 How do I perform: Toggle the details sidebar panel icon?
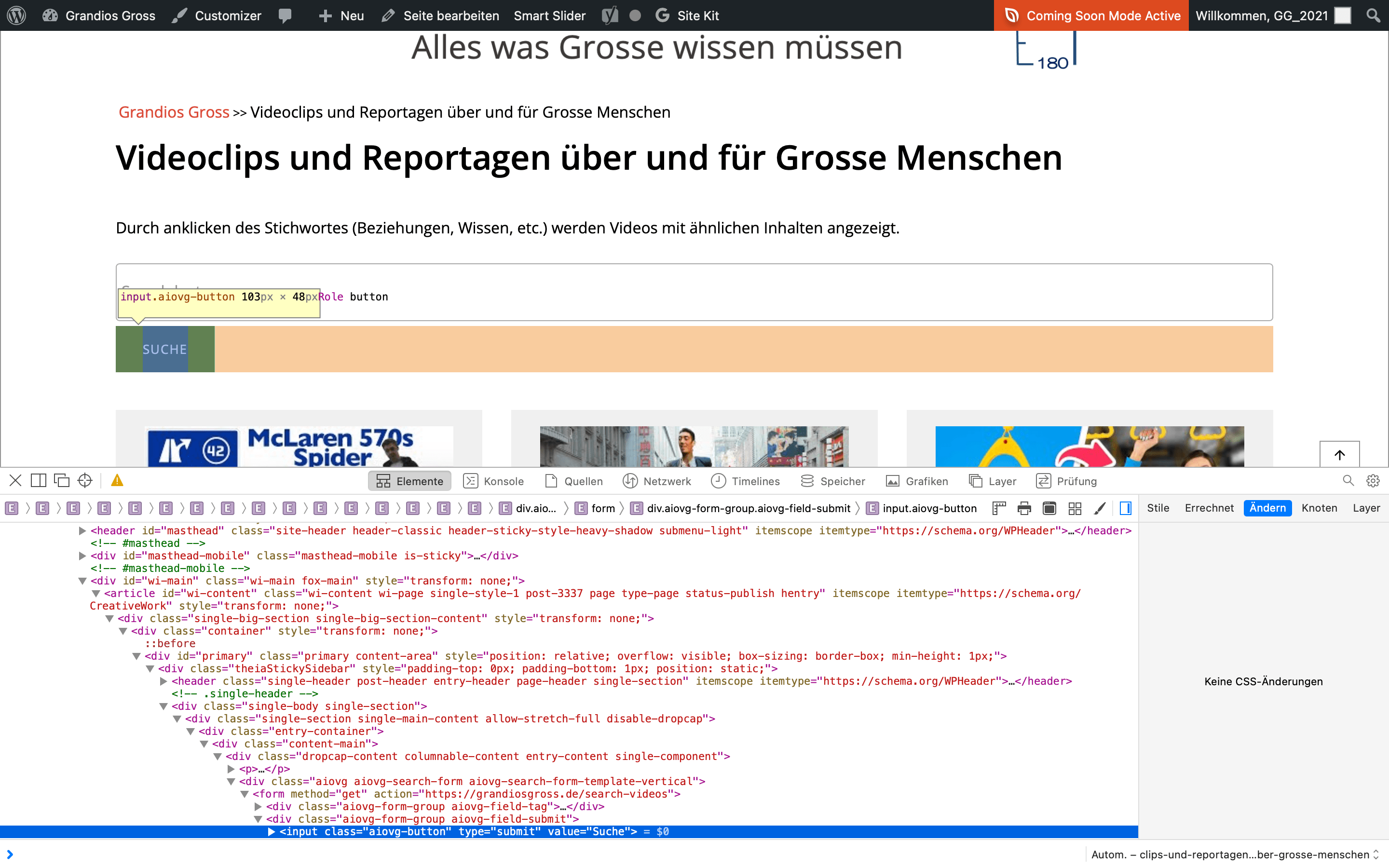(x=1125, y=508)
